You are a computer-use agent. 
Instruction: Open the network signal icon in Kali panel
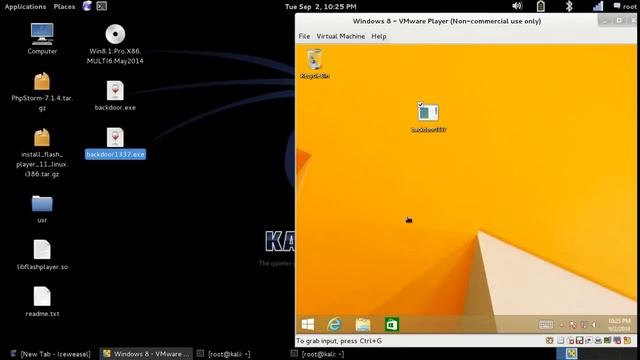tap(598, 6)
